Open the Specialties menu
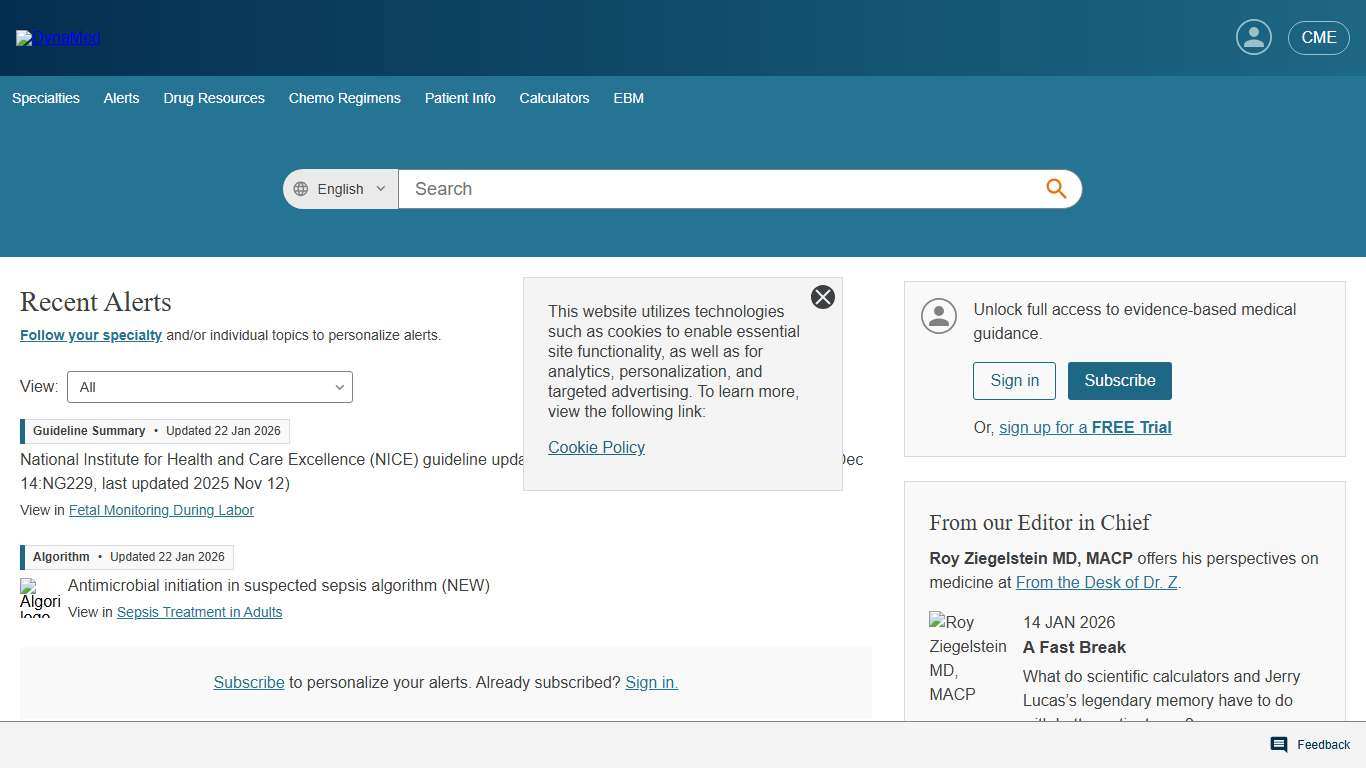Screen dimensions: 1366x768 (x=46, y=98)
